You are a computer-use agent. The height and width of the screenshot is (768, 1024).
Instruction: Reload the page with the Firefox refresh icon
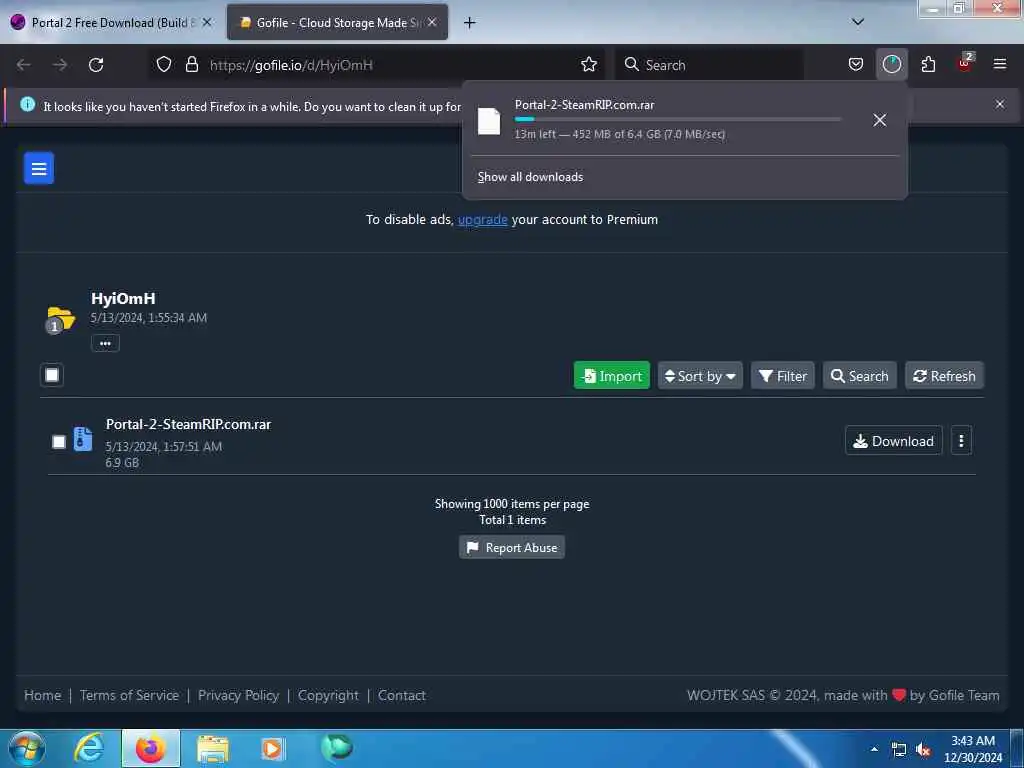click(96, 65)
